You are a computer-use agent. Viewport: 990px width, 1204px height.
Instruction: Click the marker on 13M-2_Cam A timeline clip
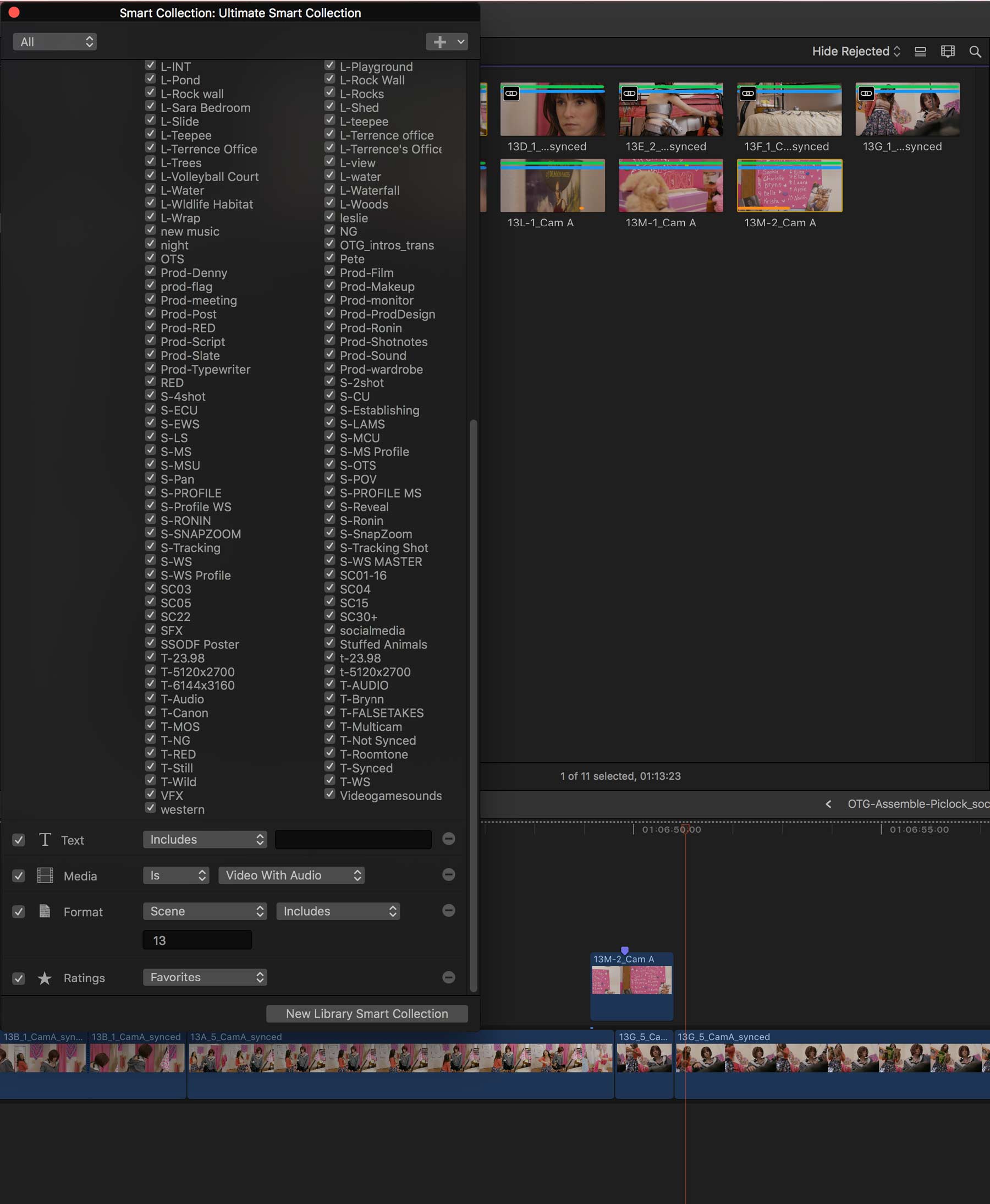click(624, 950)
